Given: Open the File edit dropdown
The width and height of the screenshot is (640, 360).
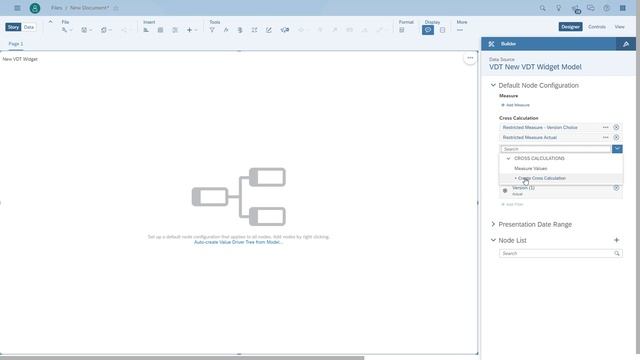Looking at the screenshot, I should (67, 30).
